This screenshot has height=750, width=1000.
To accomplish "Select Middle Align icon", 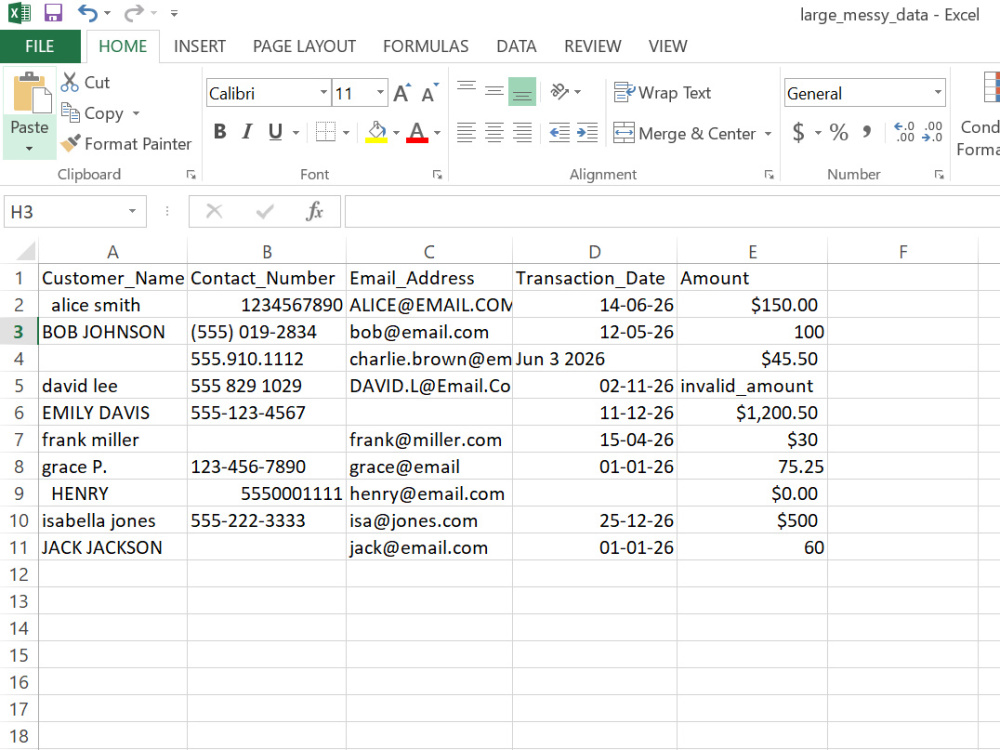I will pyautogui.click(x=494, y=92).
